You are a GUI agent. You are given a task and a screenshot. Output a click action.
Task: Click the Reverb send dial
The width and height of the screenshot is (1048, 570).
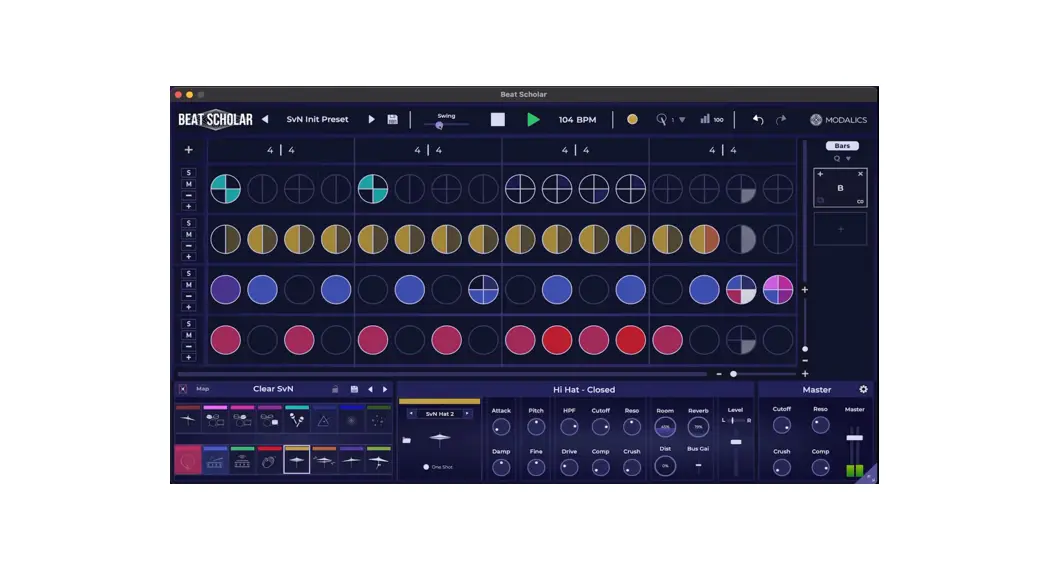pos(698,426)
